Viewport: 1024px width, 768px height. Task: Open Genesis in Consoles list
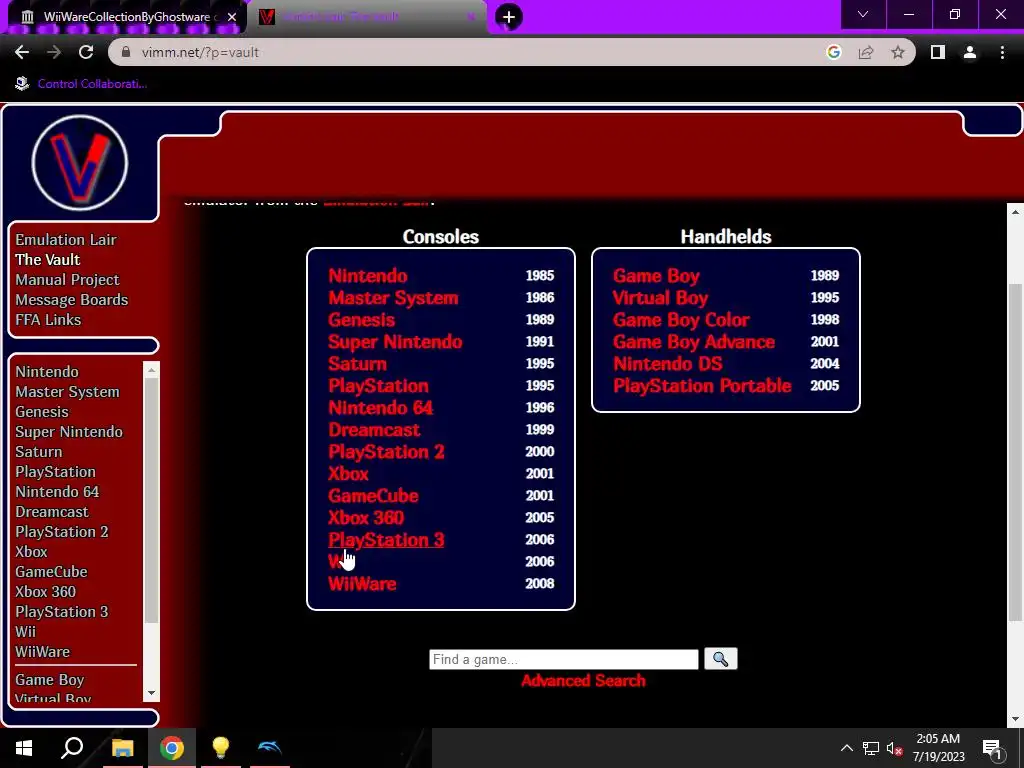361,320
